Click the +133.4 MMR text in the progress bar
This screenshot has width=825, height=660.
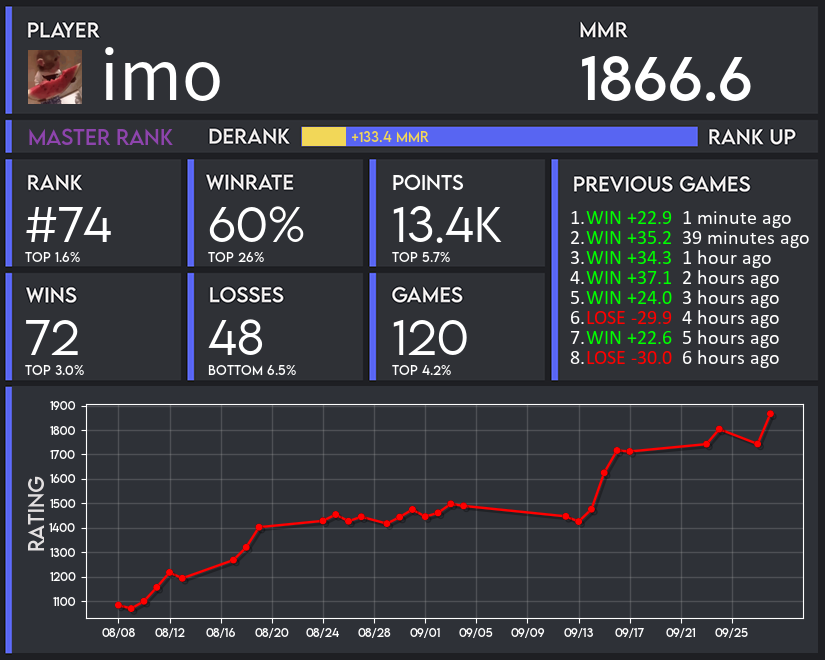[390, 137]
